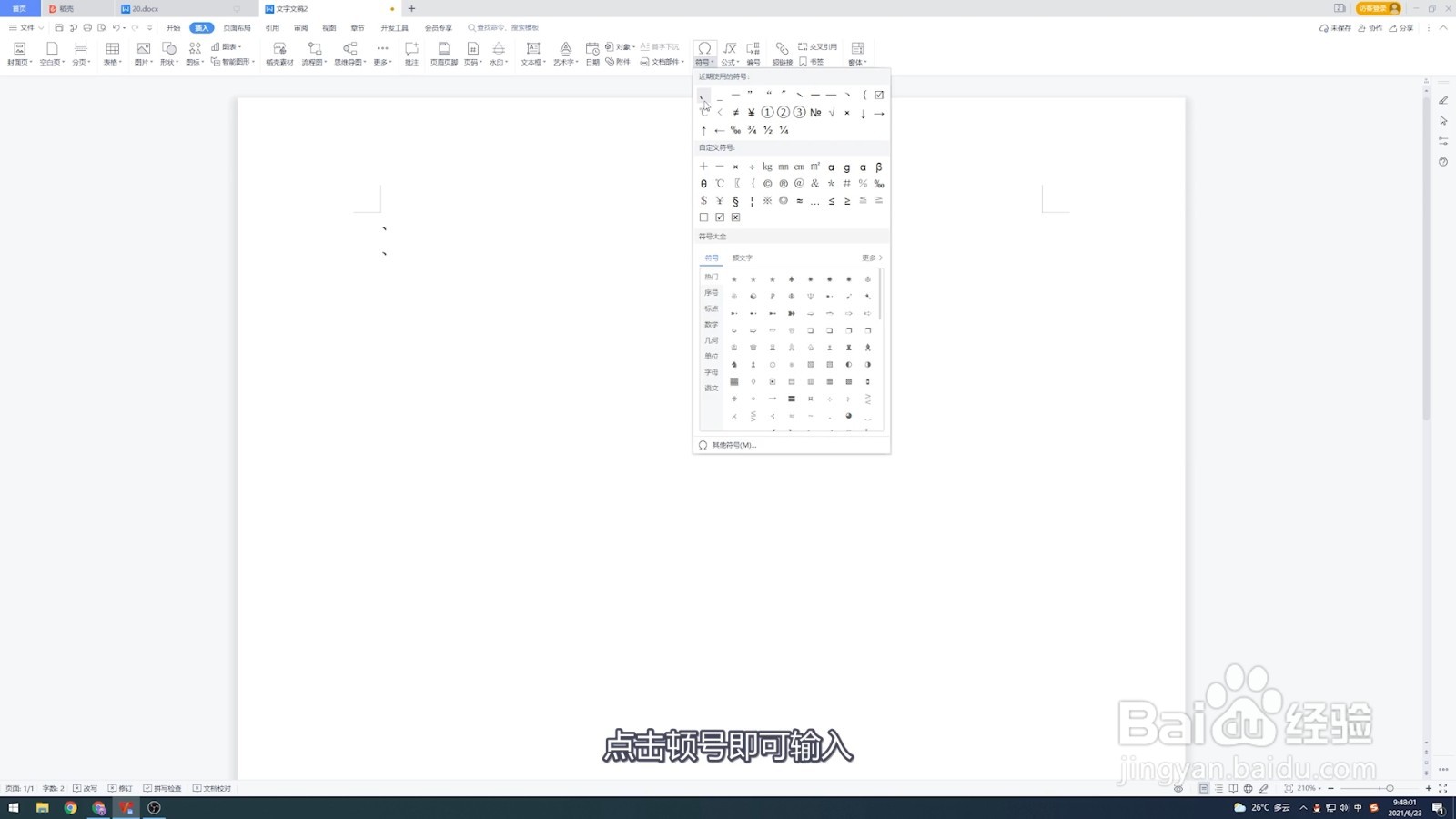Image resolution: width=1456 pixels, height=819 pixels.
Task: Insert the crossed box ☒ custom symbol
Action: pos(735,217)
